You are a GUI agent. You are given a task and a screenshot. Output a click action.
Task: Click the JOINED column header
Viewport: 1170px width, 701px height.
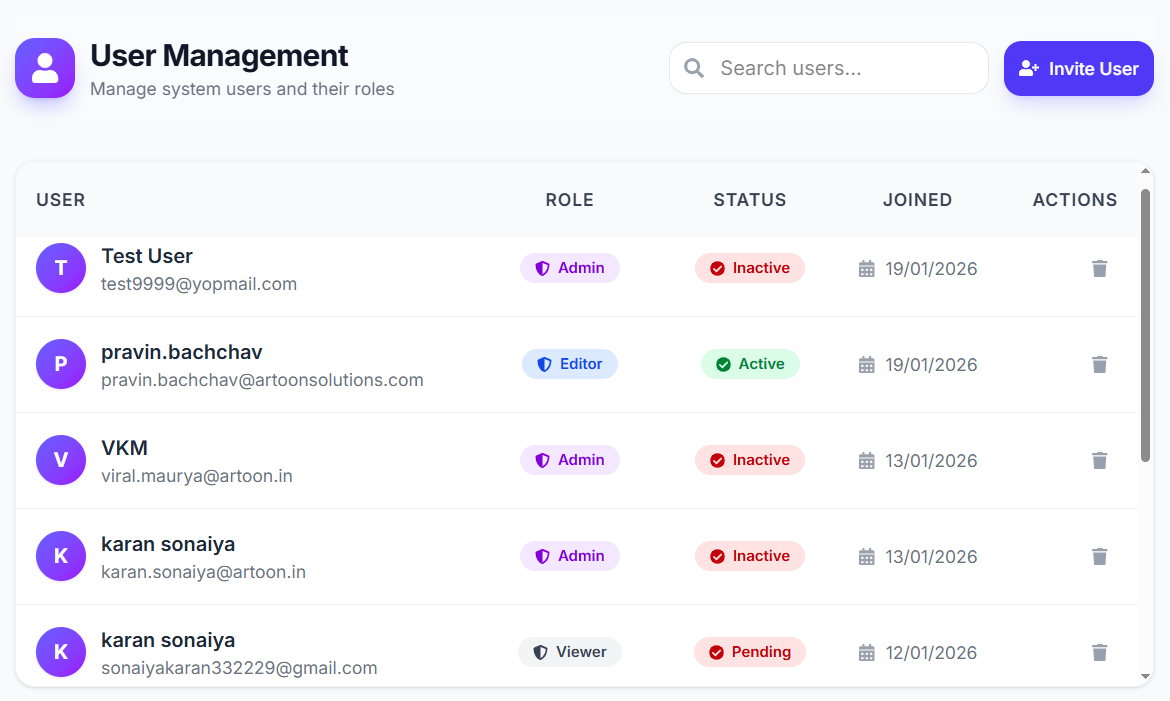tap(917, 200)
